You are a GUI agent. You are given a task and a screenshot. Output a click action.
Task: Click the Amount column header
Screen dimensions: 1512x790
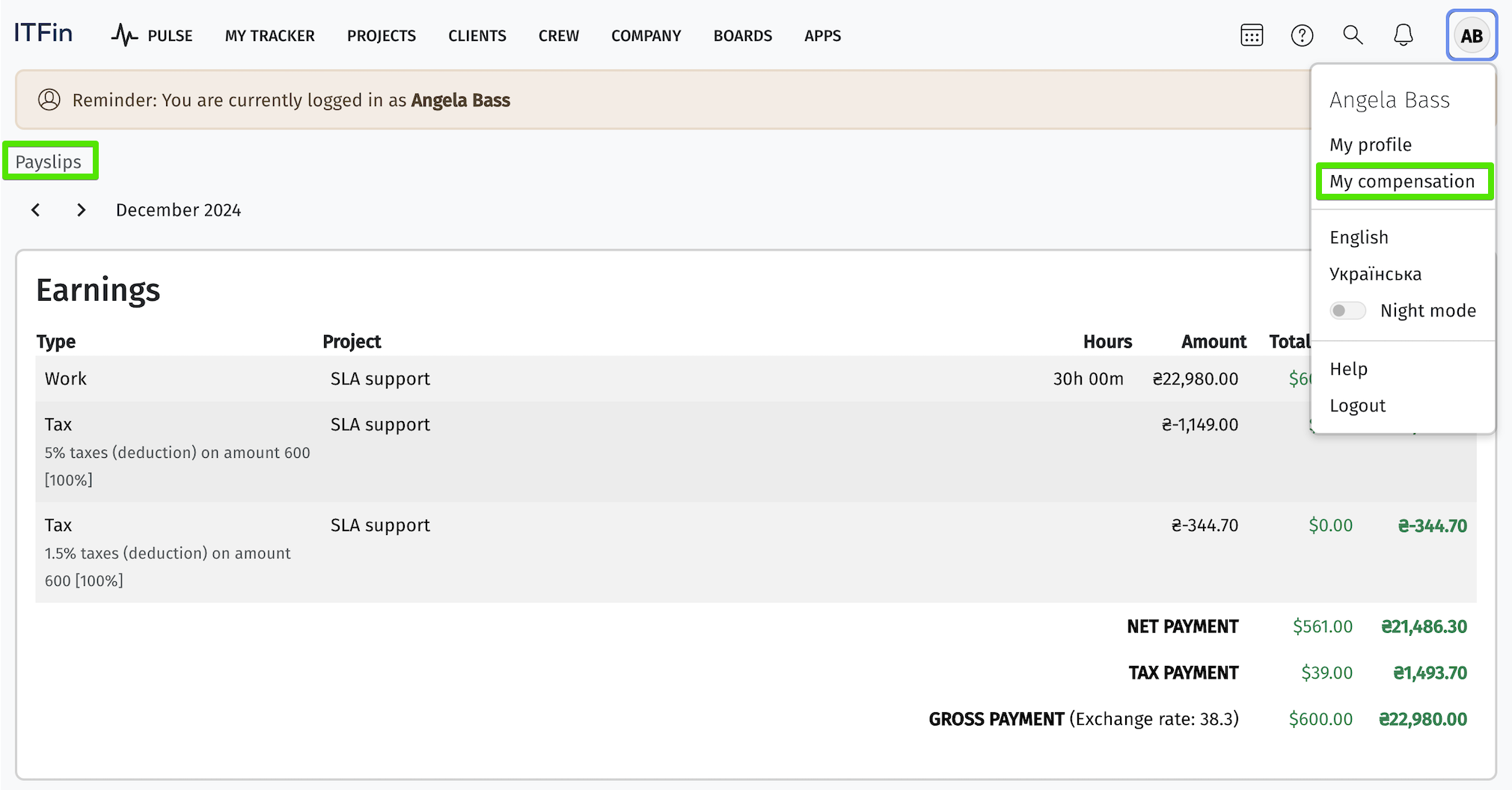point(1213,341)
